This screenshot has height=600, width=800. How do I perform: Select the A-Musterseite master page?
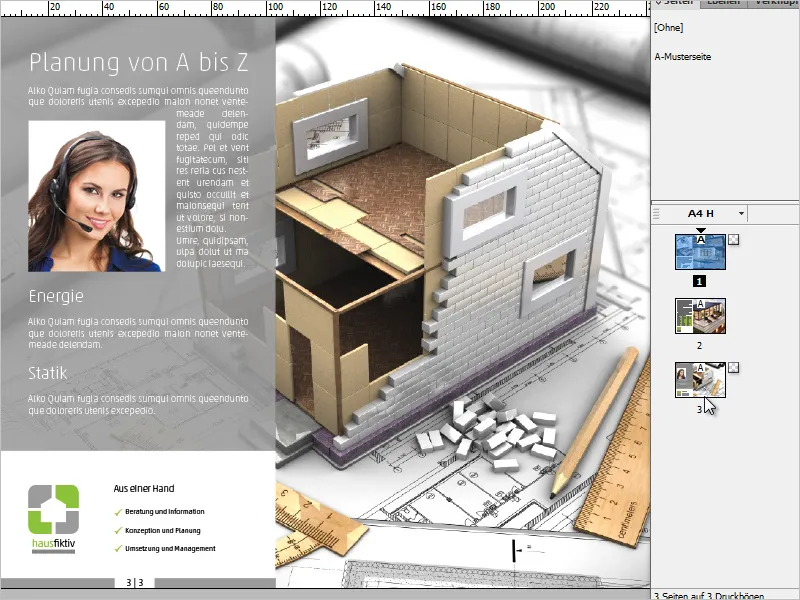683,57
